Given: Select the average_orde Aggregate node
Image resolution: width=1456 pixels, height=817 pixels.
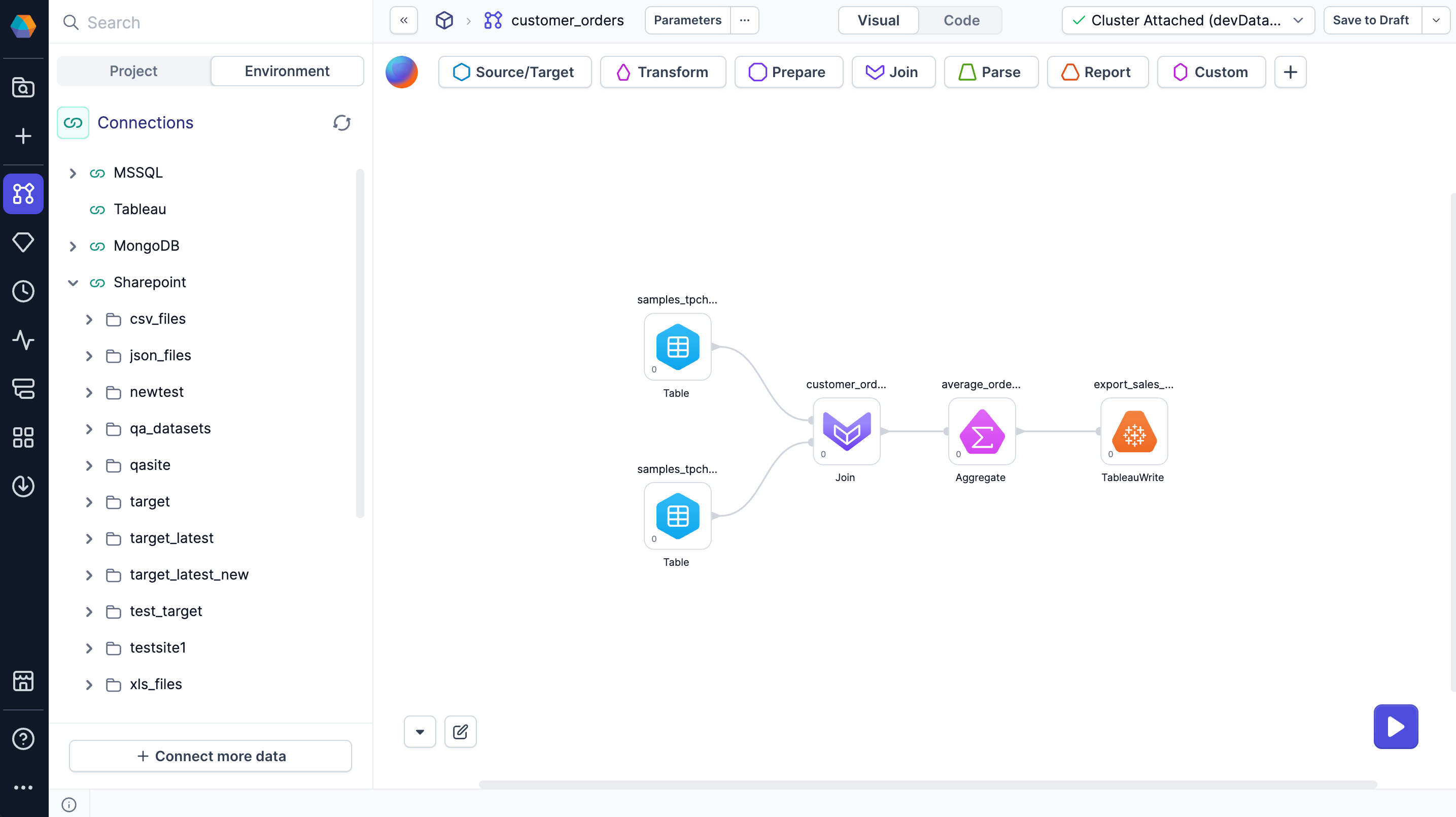Looking at the screenshot, I should (x=982, y=431).
